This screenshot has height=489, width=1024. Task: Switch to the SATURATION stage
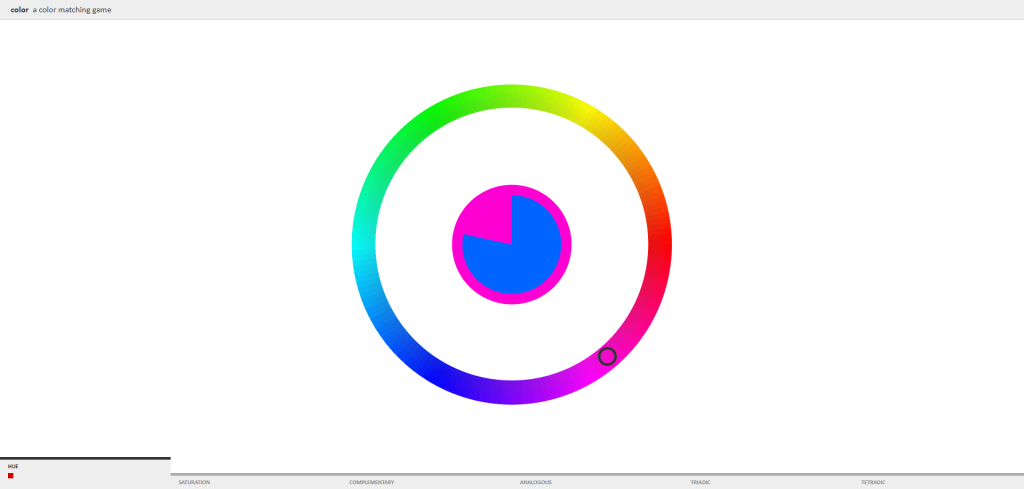point(194,482)
